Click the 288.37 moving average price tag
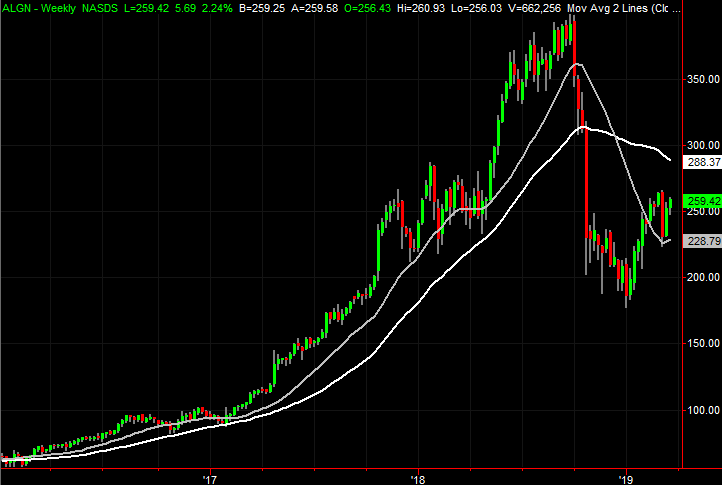The width and height of the screenshot is (722, 485). click(x=702, y=162)
